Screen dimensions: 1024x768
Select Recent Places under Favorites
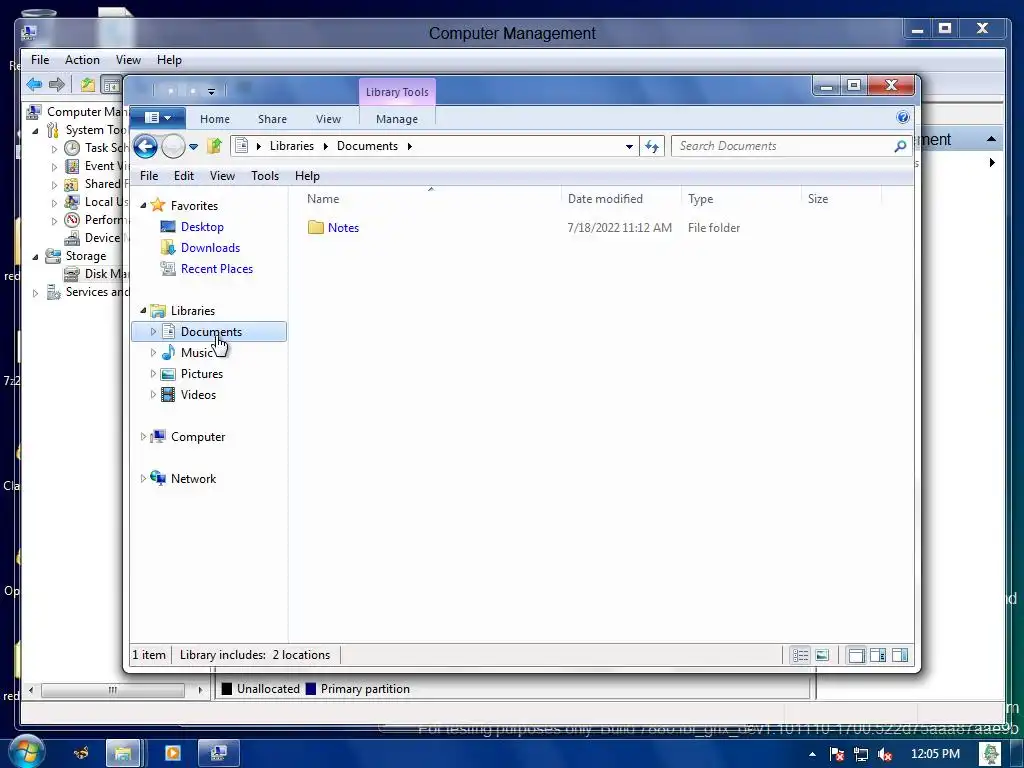click(x=217, y=268)
